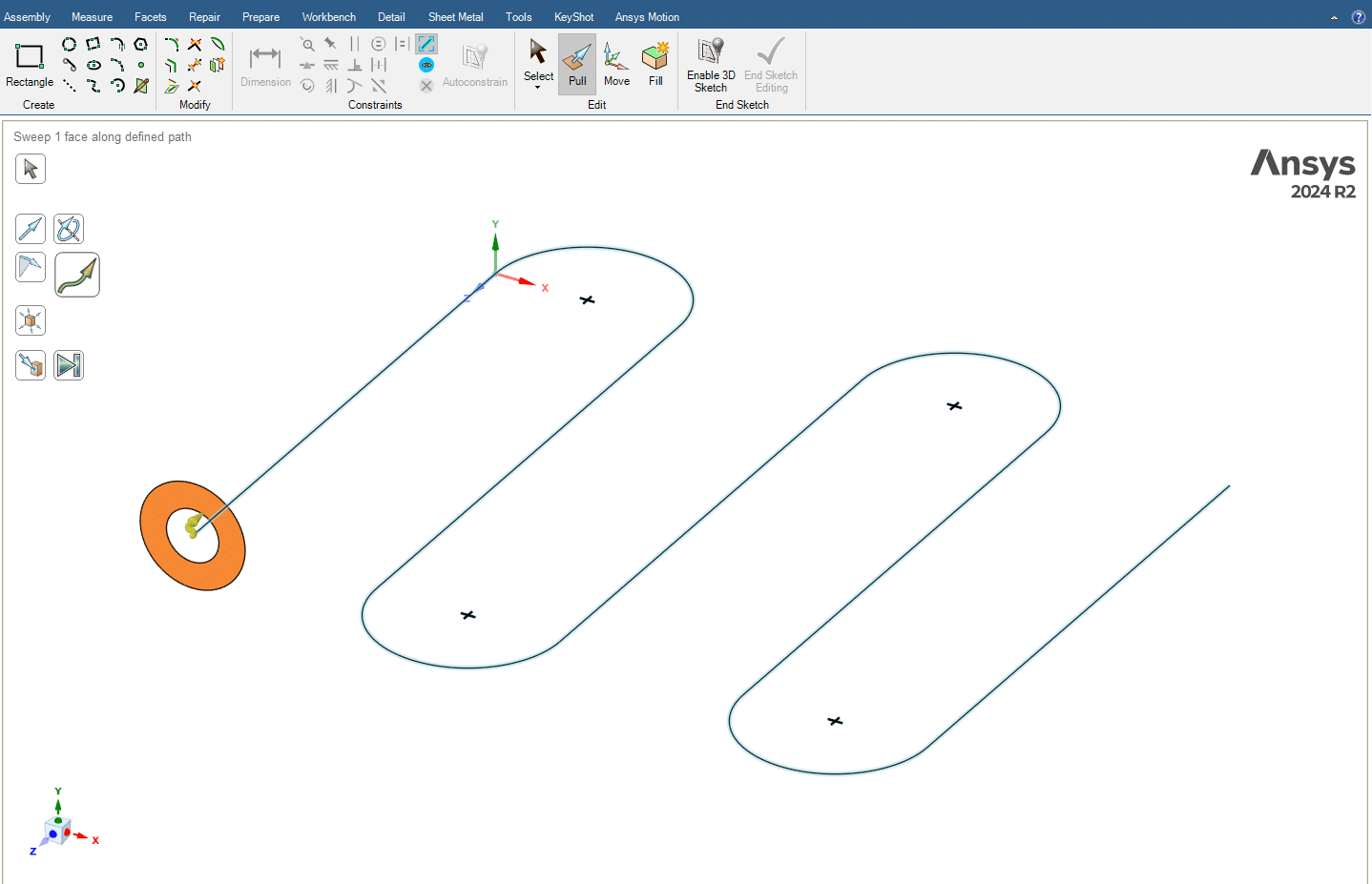Activate the Pull tool in Edit group
Image resolution: width=1372 pixels, height=884 pixels.
click(577, 64)
